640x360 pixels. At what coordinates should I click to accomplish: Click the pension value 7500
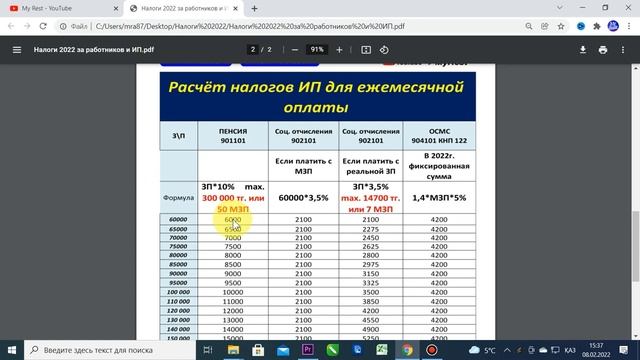pyautogui.click(x=233, y=247)
